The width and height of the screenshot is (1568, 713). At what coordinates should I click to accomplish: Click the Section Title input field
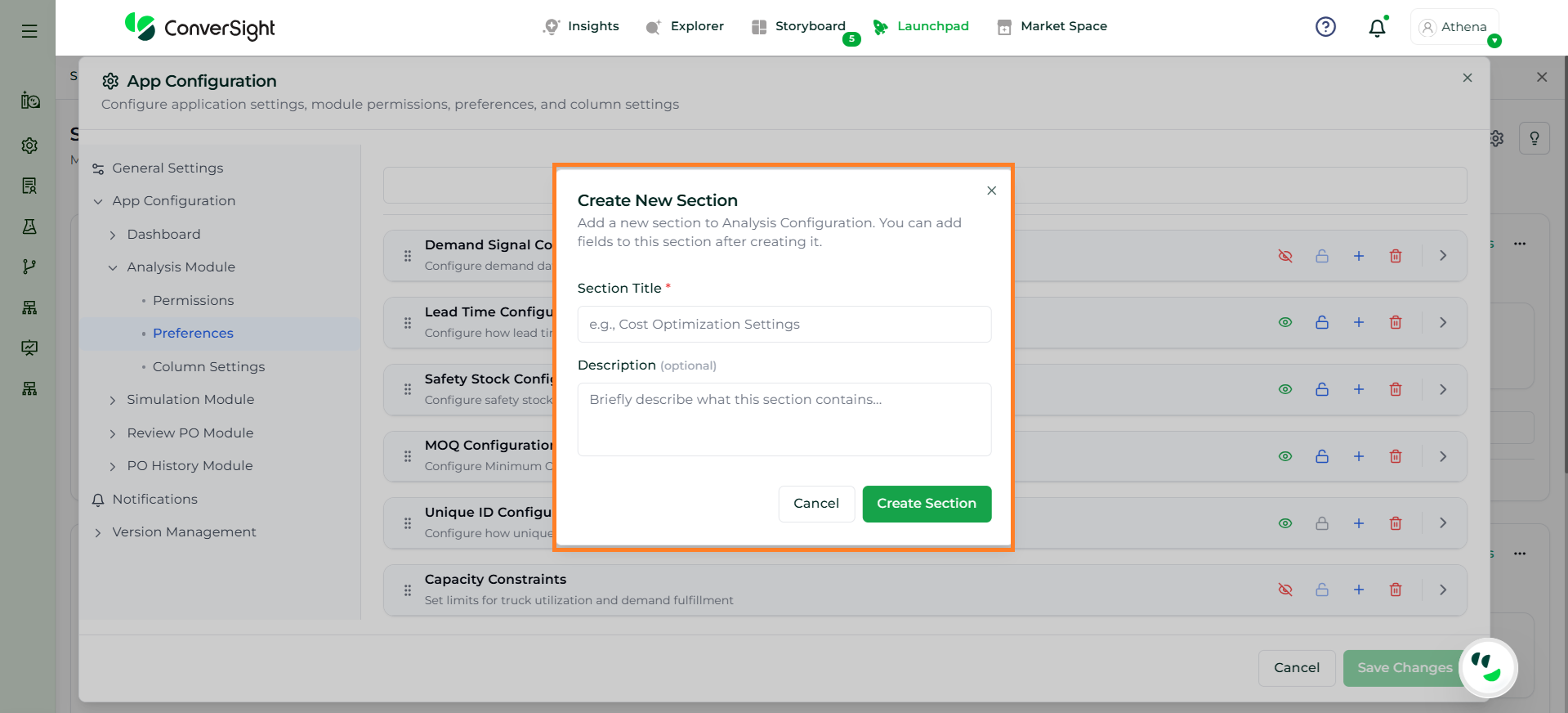[x=784, y=325]
